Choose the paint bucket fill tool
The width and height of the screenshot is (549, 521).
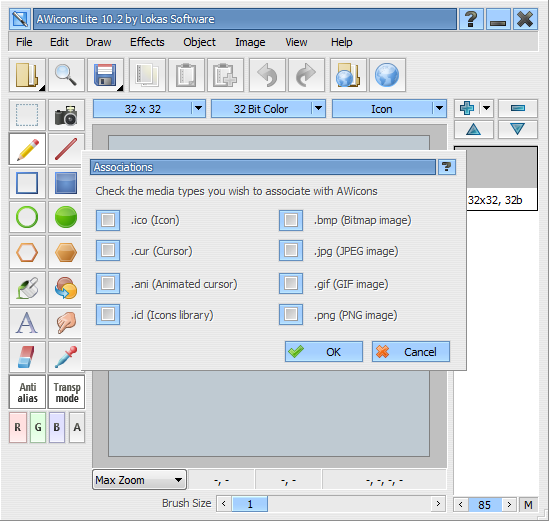27,288
